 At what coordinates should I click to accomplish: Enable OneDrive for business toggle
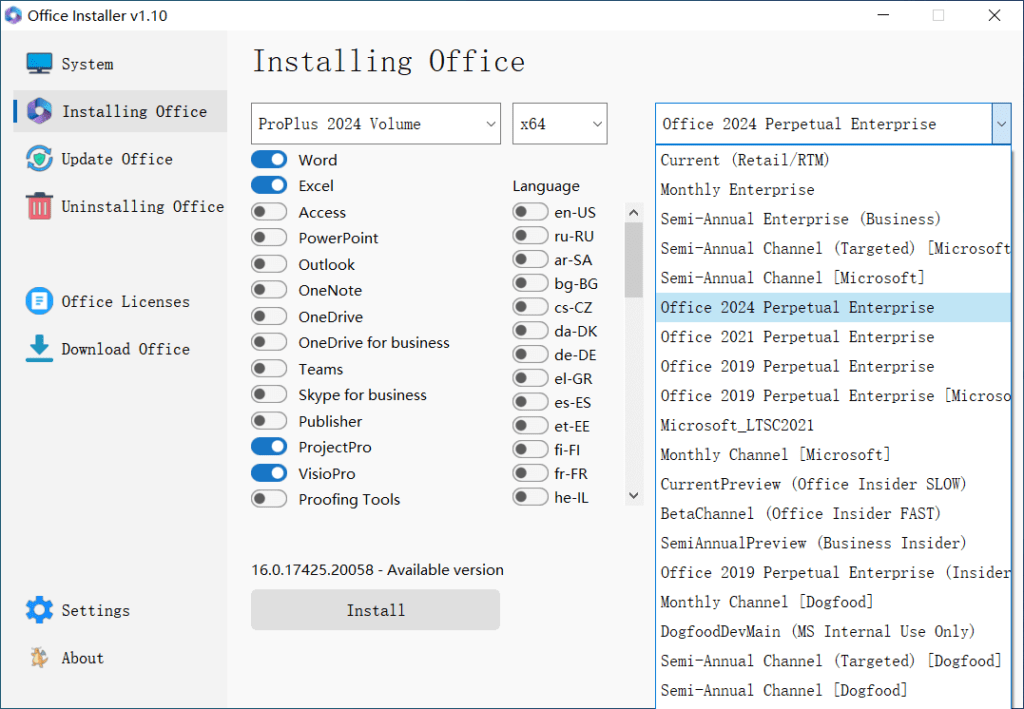click(269, 342)
